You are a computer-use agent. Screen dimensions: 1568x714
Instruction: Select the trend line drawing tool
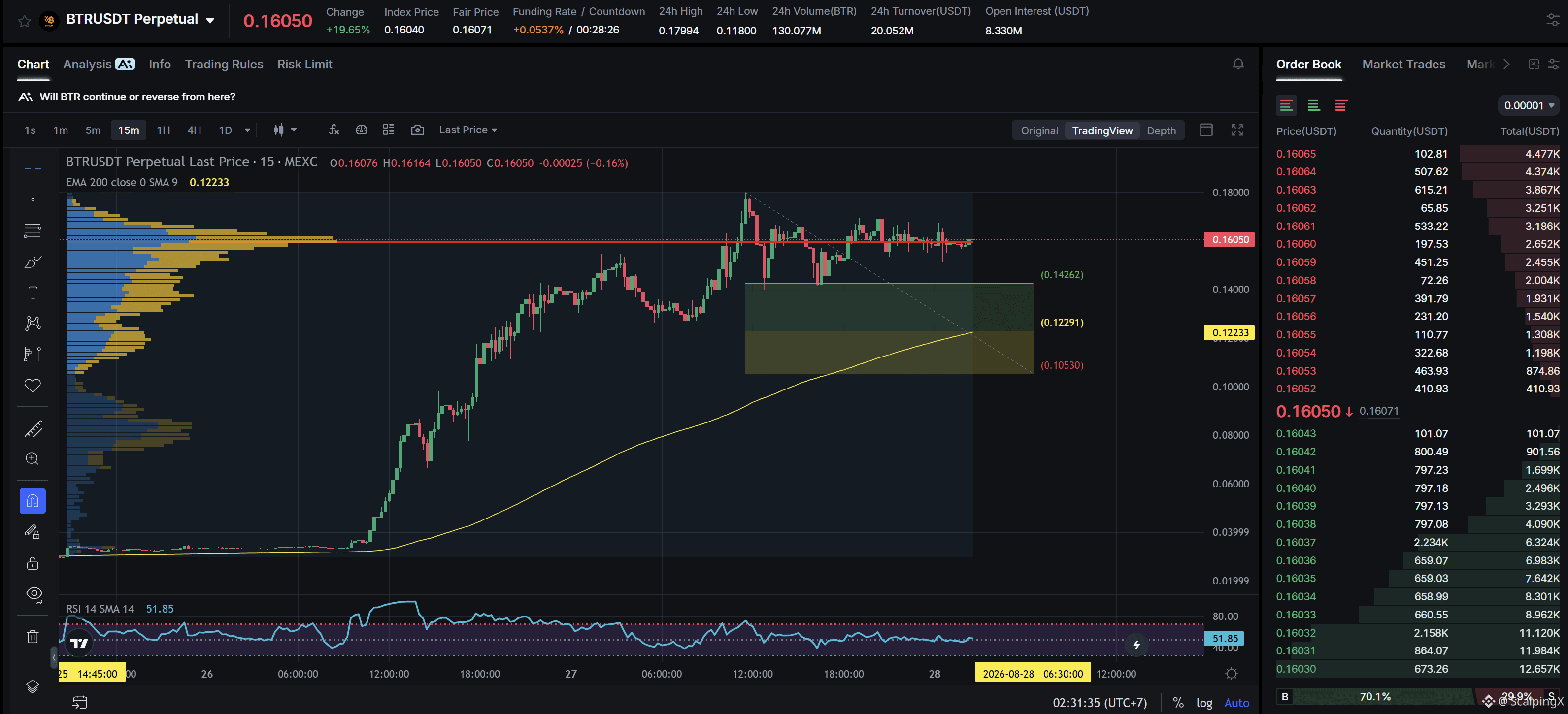33,199
